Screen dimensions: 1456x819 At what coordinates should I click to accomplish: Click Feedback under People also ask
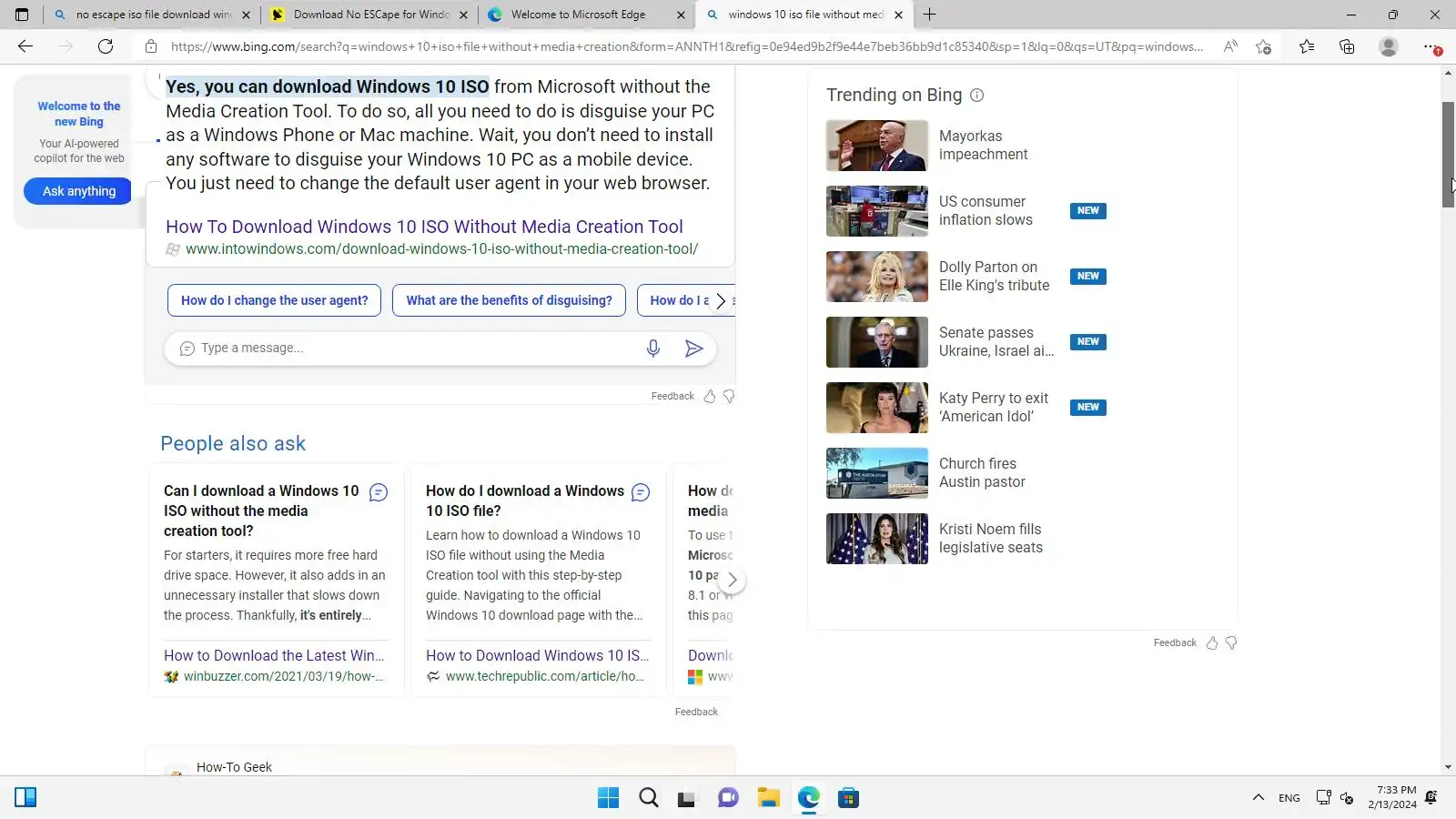[x=696, y=713]
